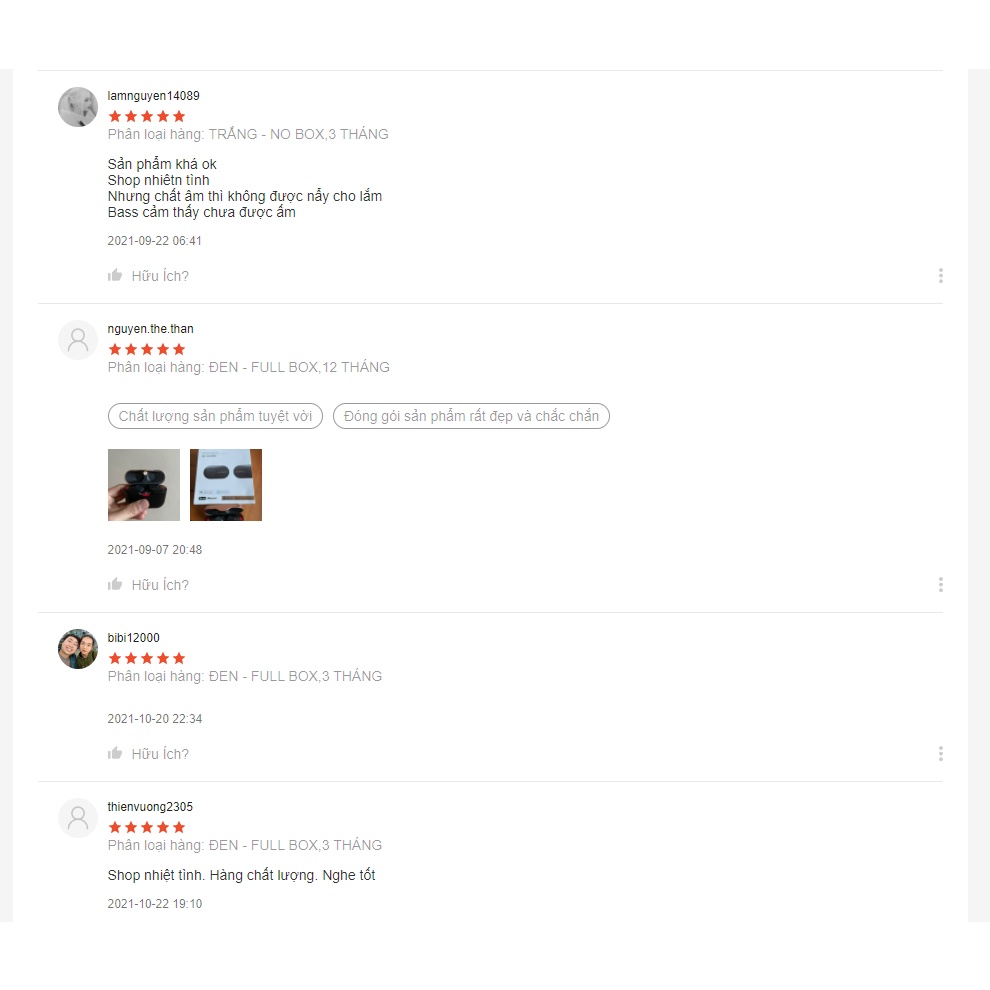Open username thienvuong2305 profile link

150,807
